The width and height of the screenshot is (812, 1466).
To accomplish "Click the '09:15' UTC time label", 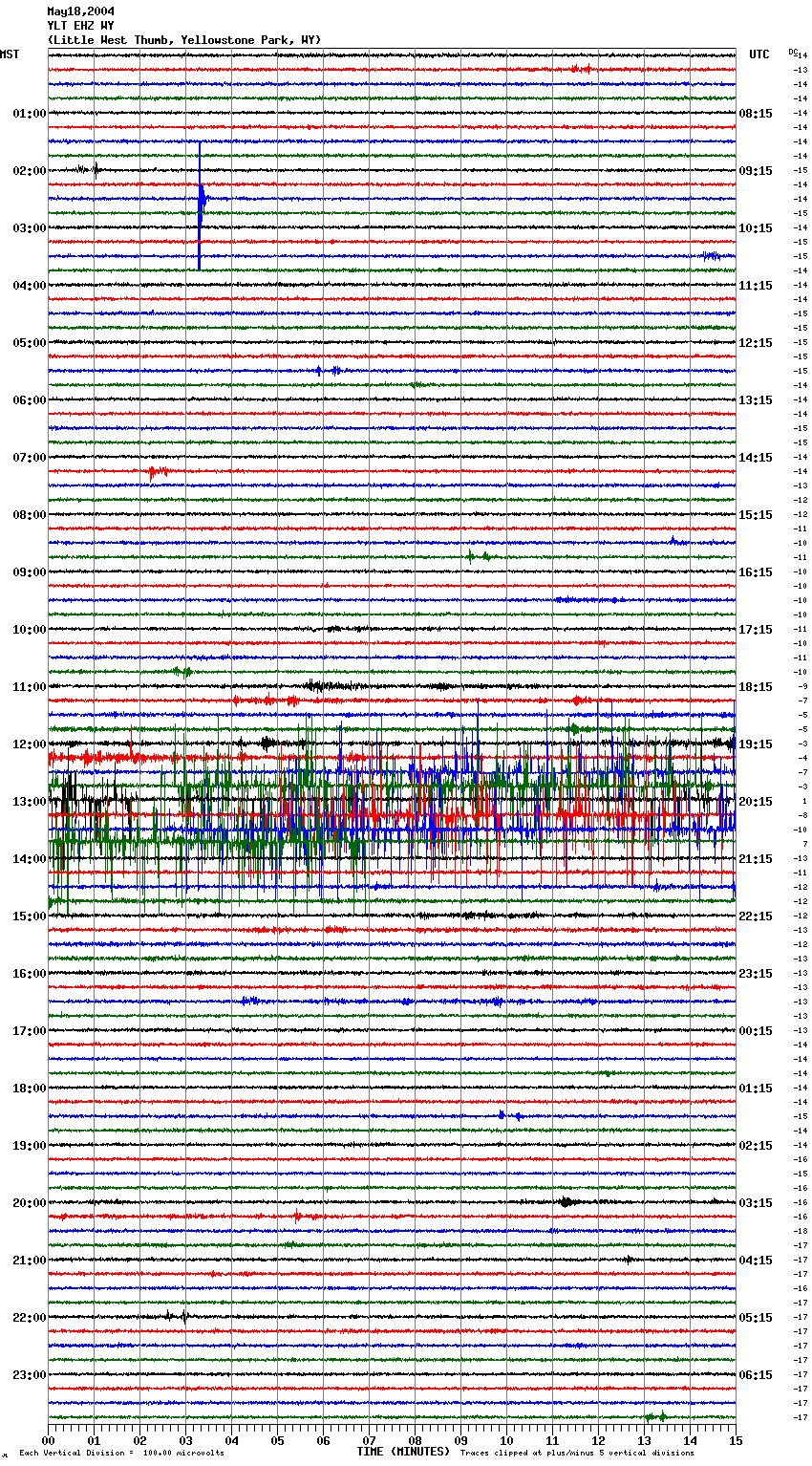I will pos(756,171).
